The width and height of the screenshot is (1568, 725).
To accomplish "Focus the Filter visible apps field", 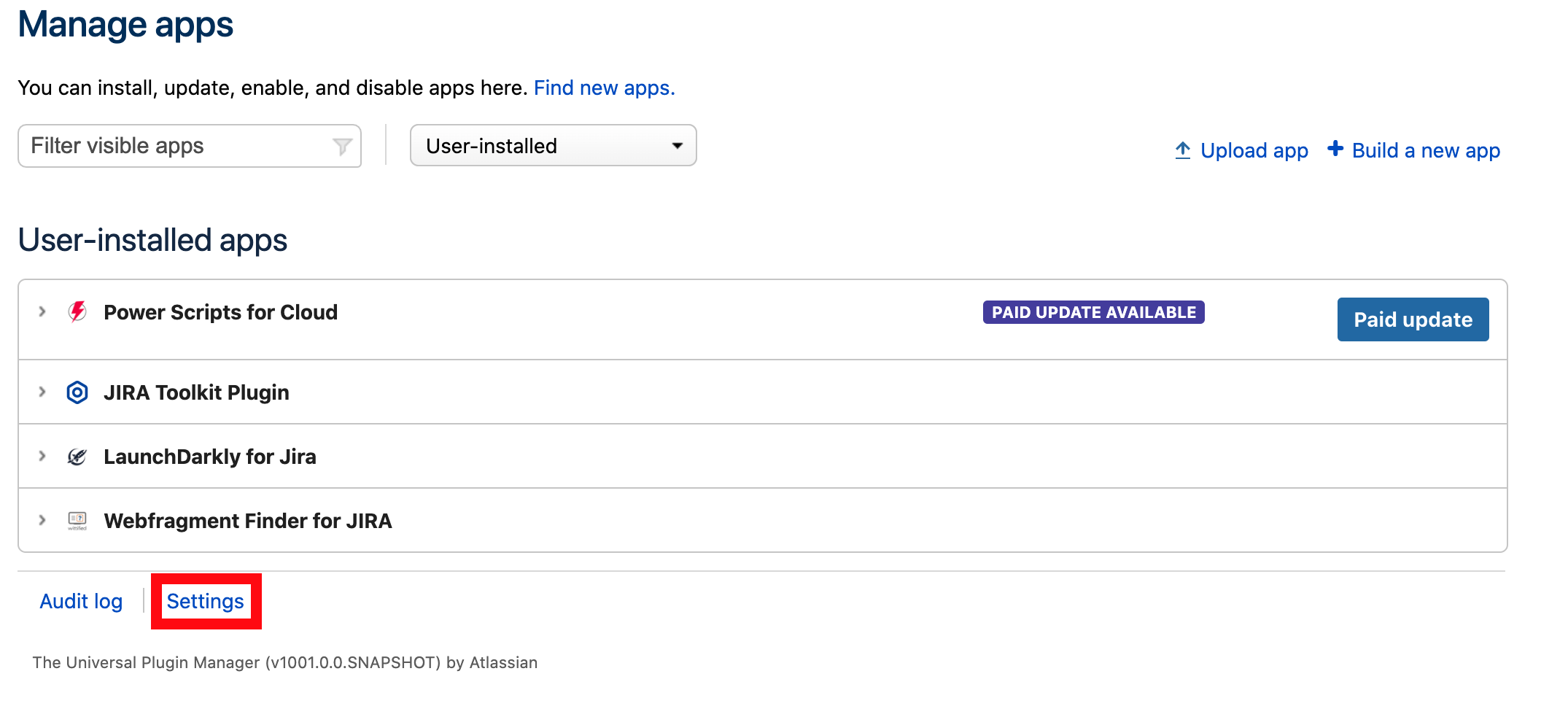I will 190,146.
